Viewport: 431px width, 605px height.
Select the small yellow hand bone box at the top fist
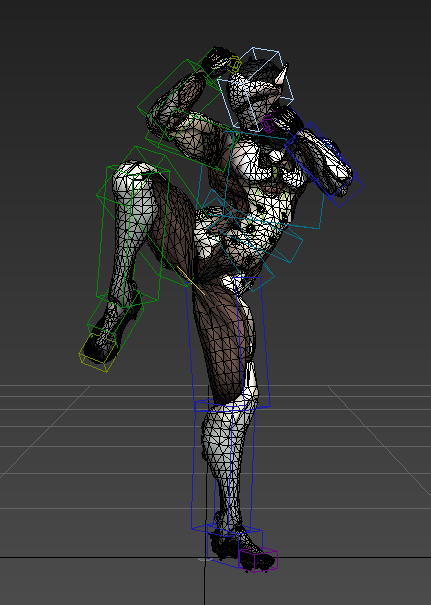(x=233, y=64)
